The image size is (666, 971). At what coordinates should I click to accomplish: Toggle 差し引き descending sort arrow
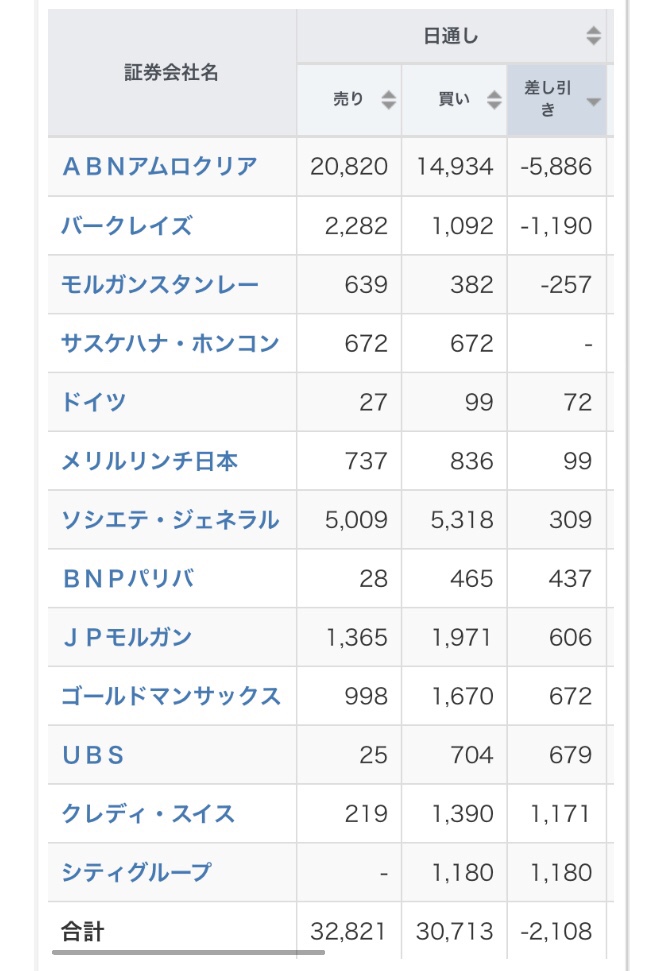pyautogui.click(x=594, y=102)
